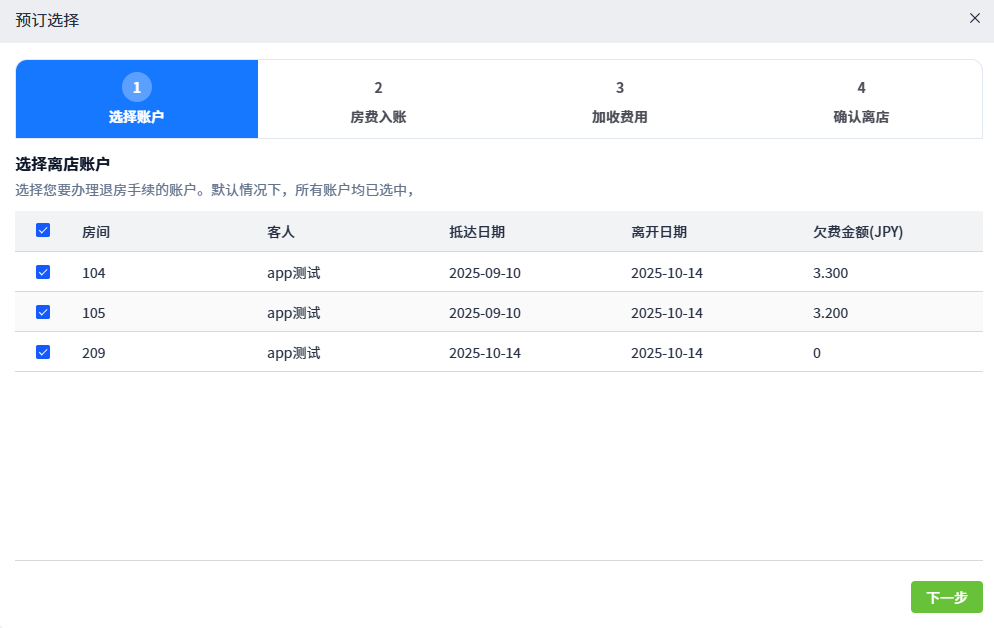Select the 抵达日期 column header
This screenshot has width=994, height=628.
pos(477,232)
